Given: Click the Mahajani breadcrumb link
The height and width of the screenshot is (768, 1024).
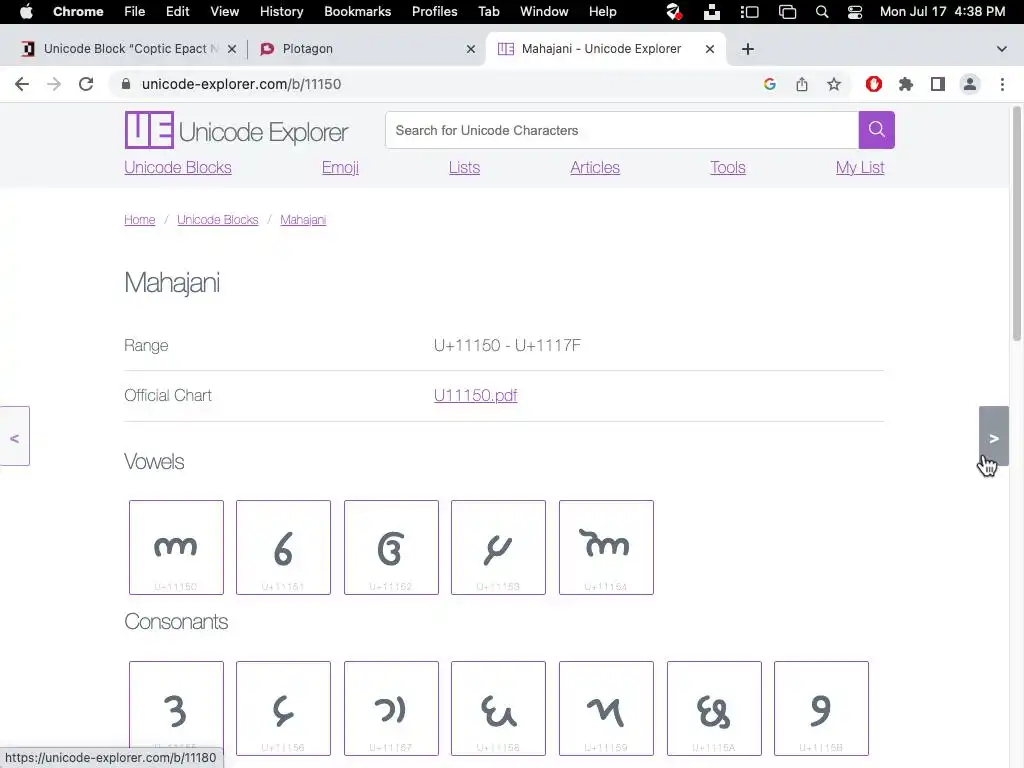Looking at the screenshot, I should tap(303, 220).
